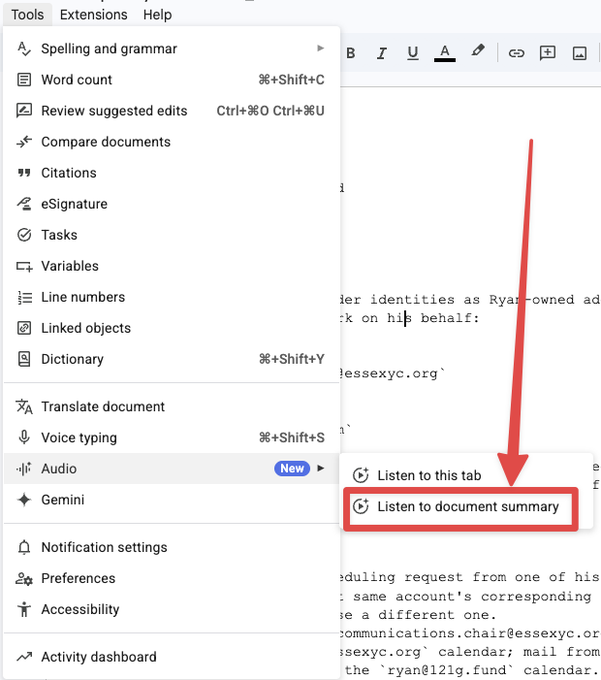Open the Tools menu
Image resolution: width=601 pixels, height=680 pixels.
coord(27,14)
